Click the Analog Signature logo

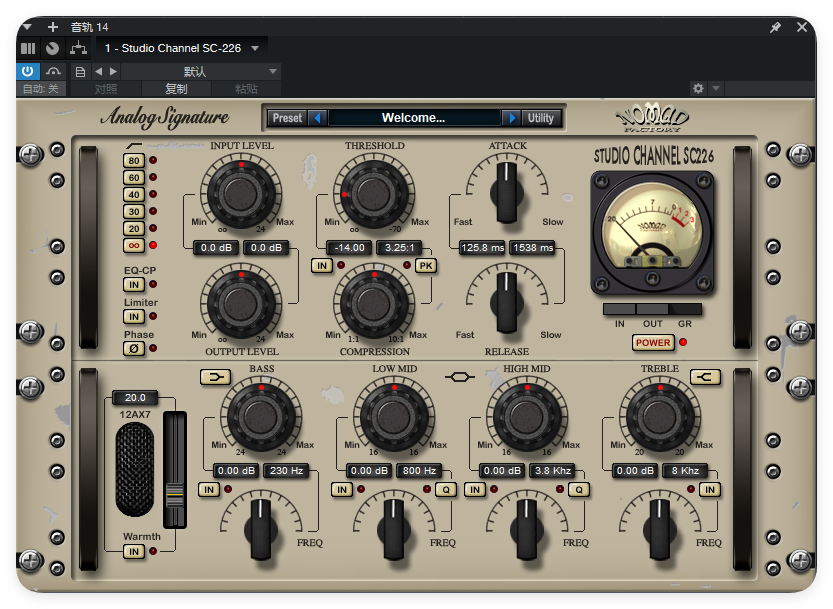coord(165,117)
